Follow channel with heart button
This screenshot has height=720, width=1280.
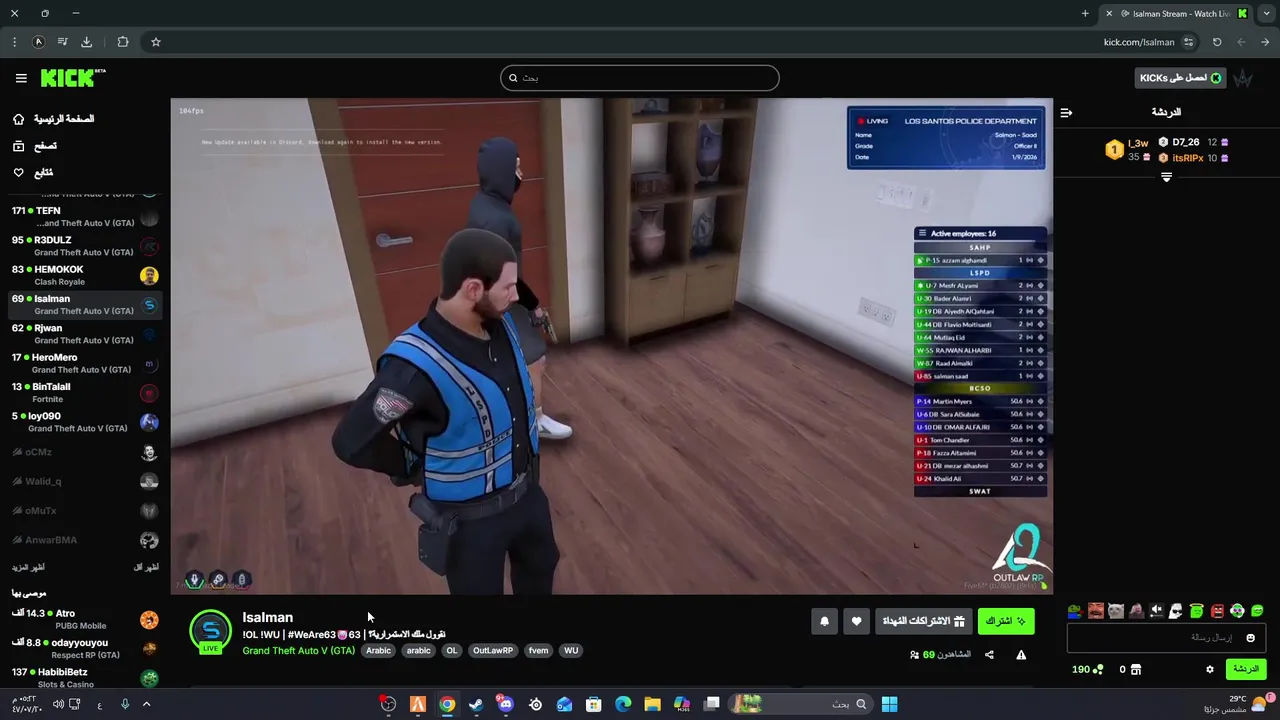[x=856, y=621]
